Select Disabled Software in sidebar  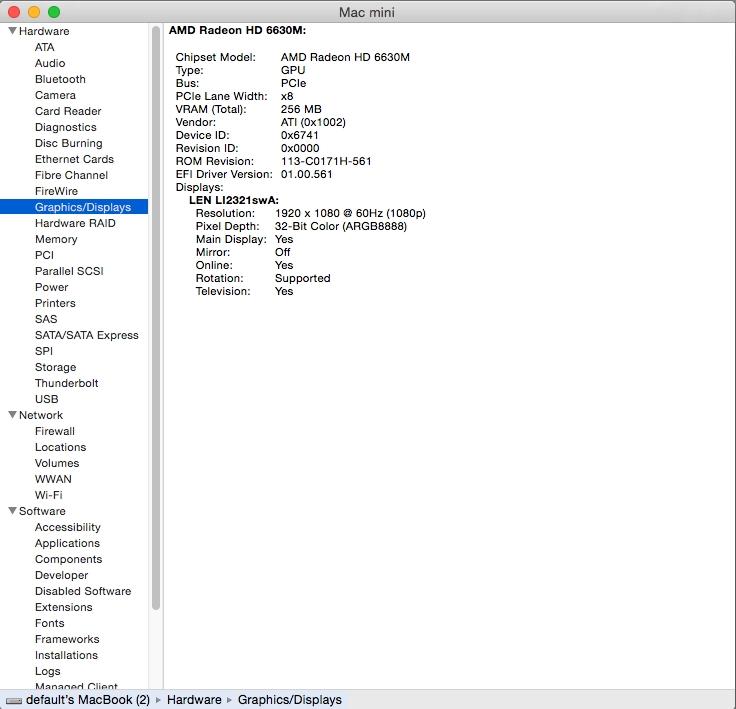coord(83,591)
